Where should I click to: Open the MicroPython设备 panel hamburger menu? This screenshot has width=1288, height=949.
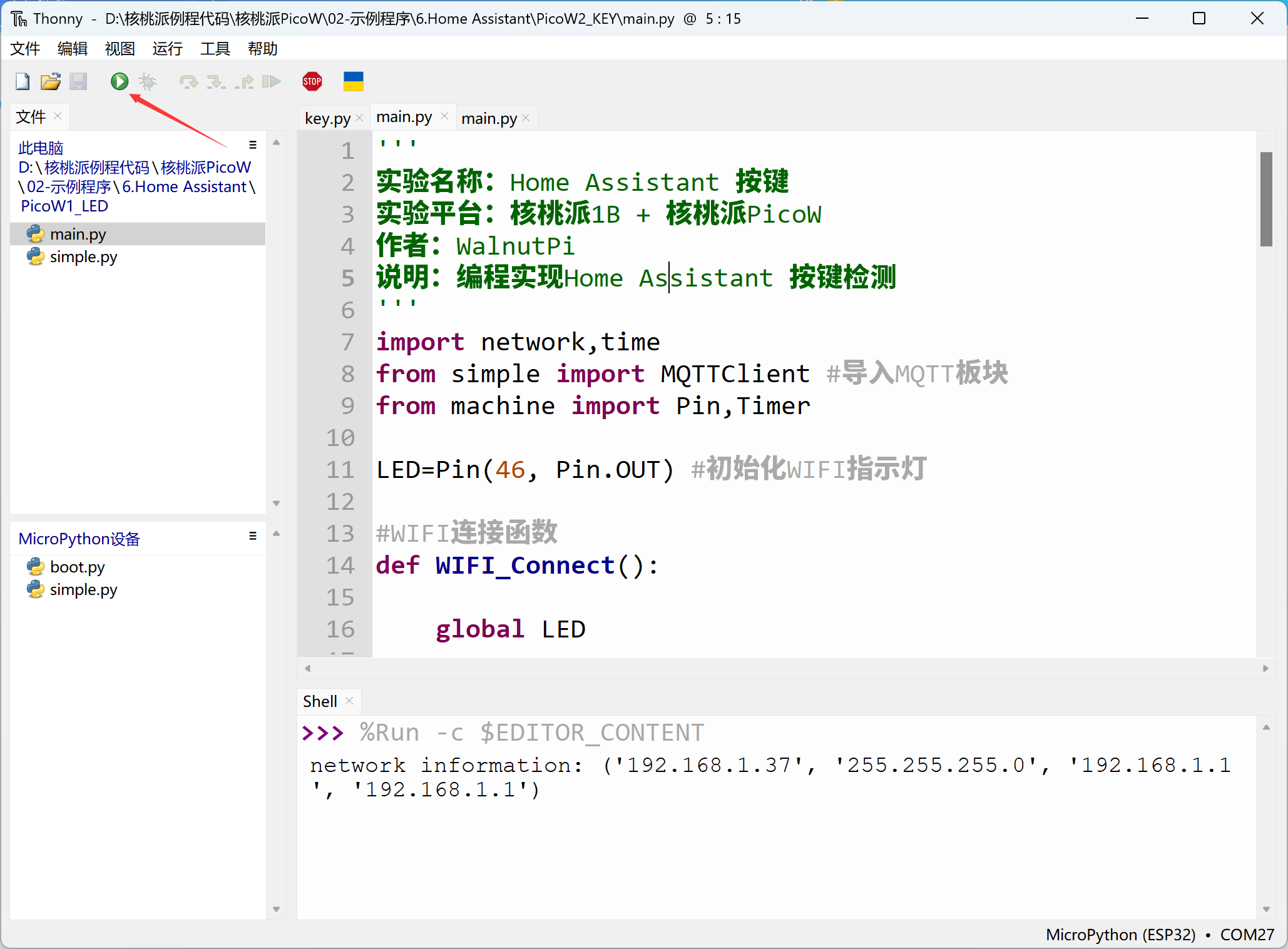(x=253, y=536)
